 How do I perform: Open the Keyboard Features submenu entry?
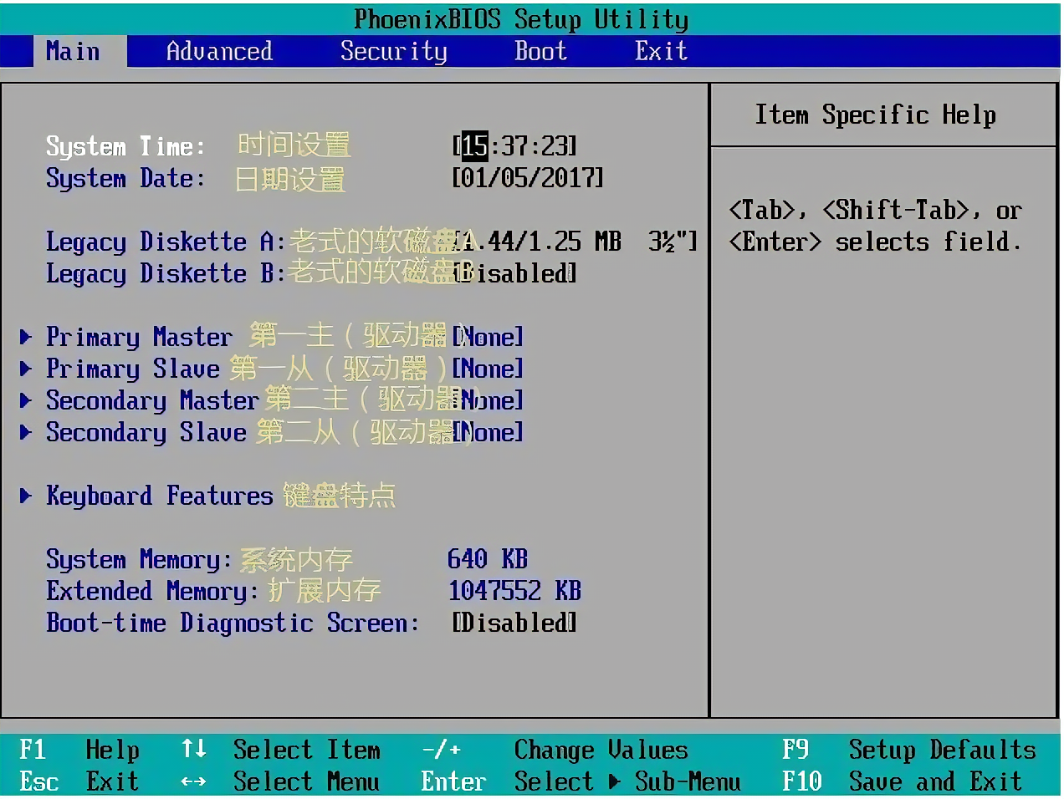pyautogui.click(x=159, y=496)
